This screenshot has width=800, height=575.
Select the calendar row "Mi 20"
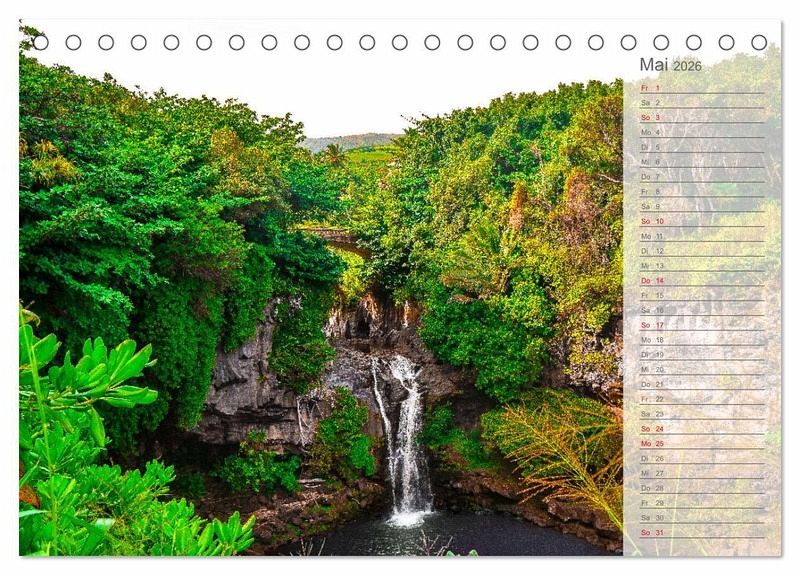702,369
